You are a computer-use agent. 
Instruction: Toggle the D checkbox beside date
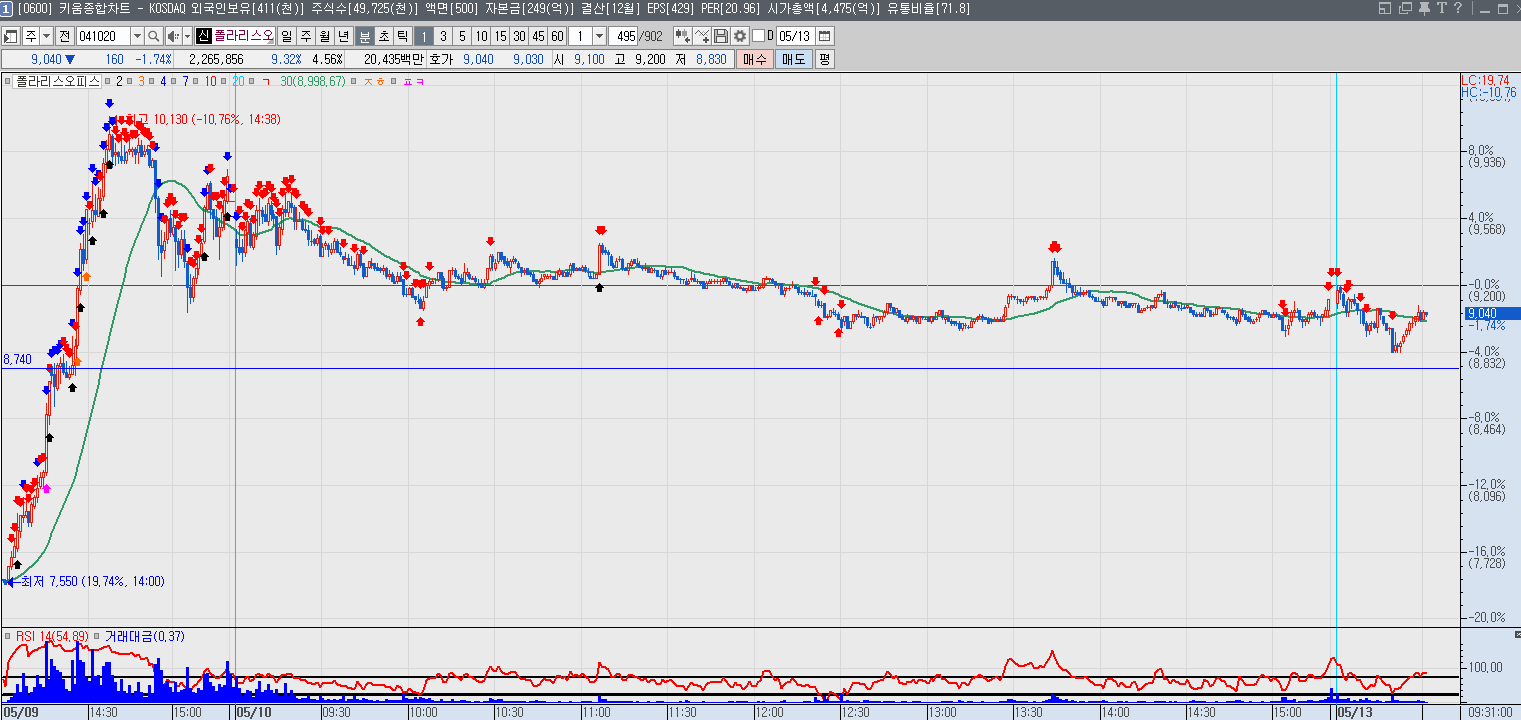pyautogui.click(x=758, y=36)
